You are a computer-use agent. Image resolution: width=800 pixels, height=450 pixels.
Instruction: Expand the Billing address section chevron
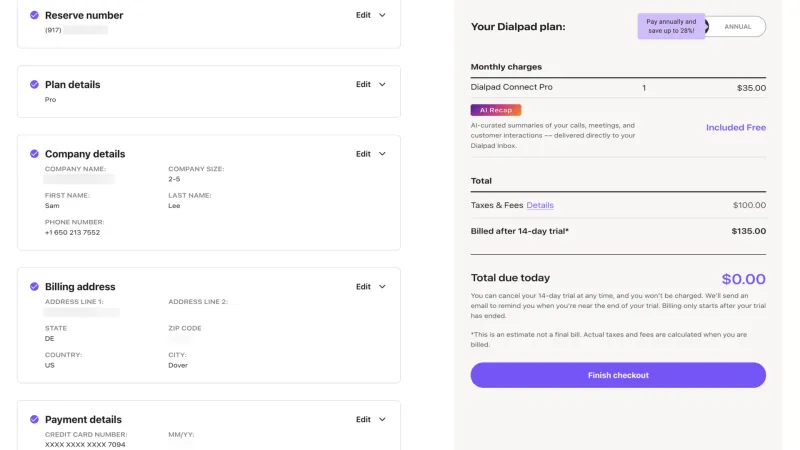382,287
